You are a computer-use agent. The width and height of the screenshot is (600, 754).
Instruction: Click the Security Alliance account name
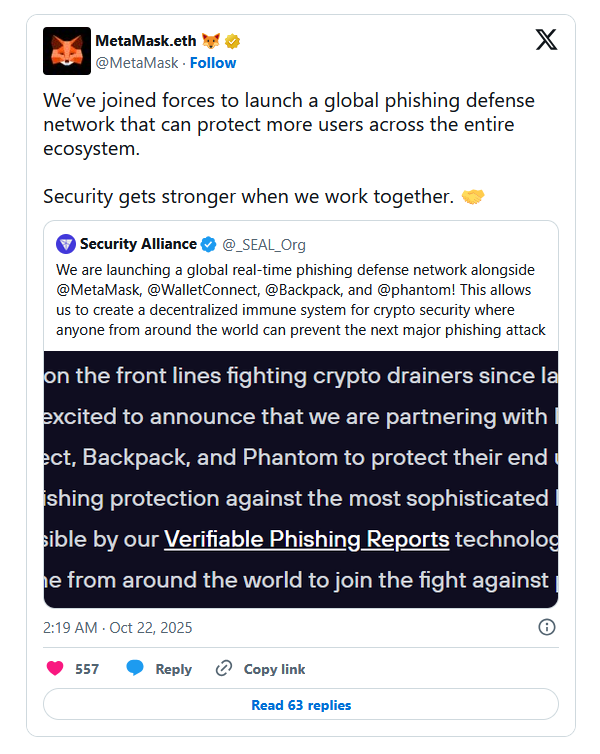(x=137, y=244)
